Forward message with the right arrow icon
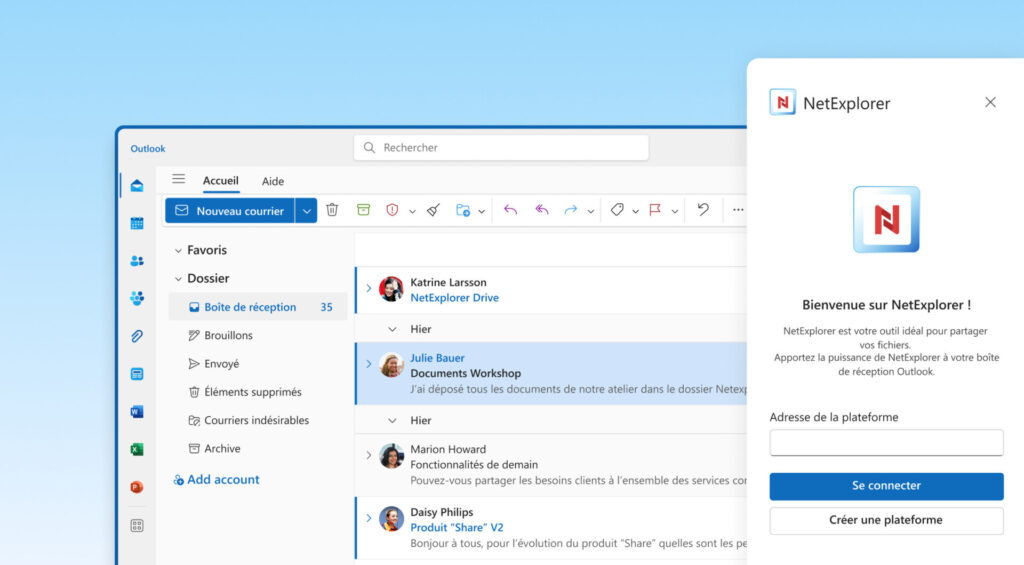The width and height of the screenshot is (1024, 565). pyautogui.click(x=571, y=210)
